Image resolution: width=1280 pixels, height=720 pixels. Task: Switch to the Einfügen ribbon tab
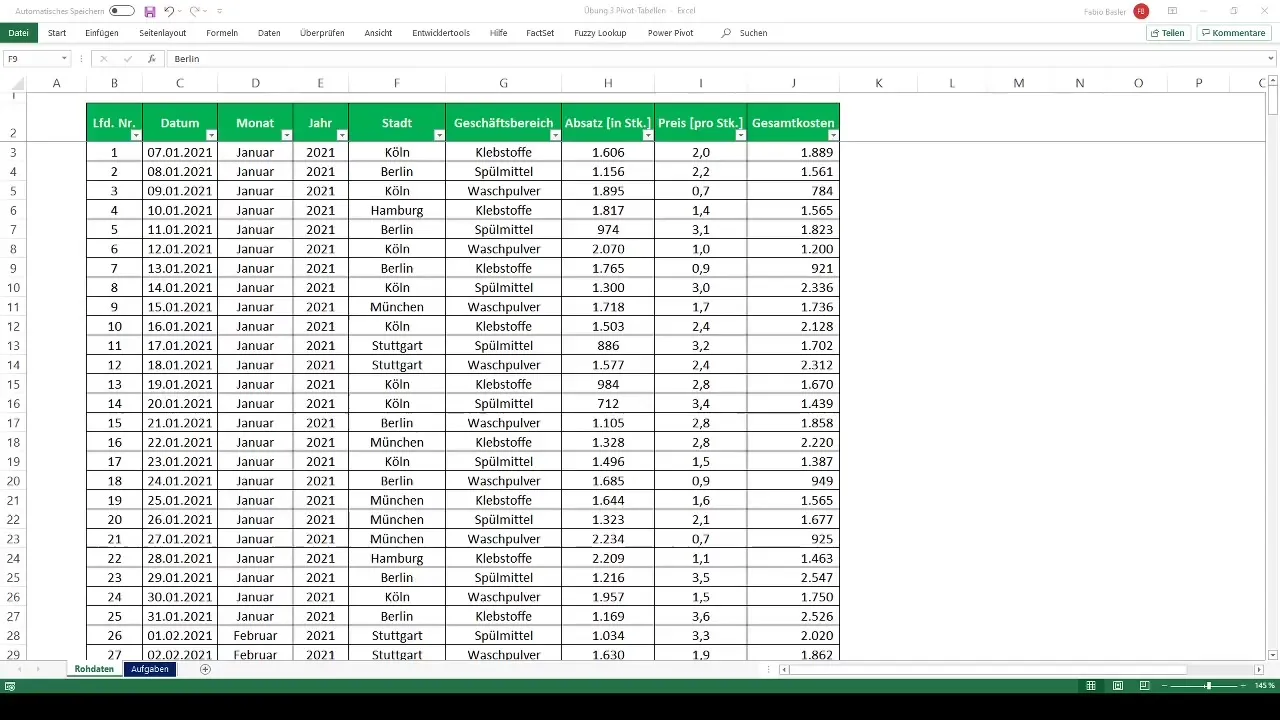[x=102, y=33]
